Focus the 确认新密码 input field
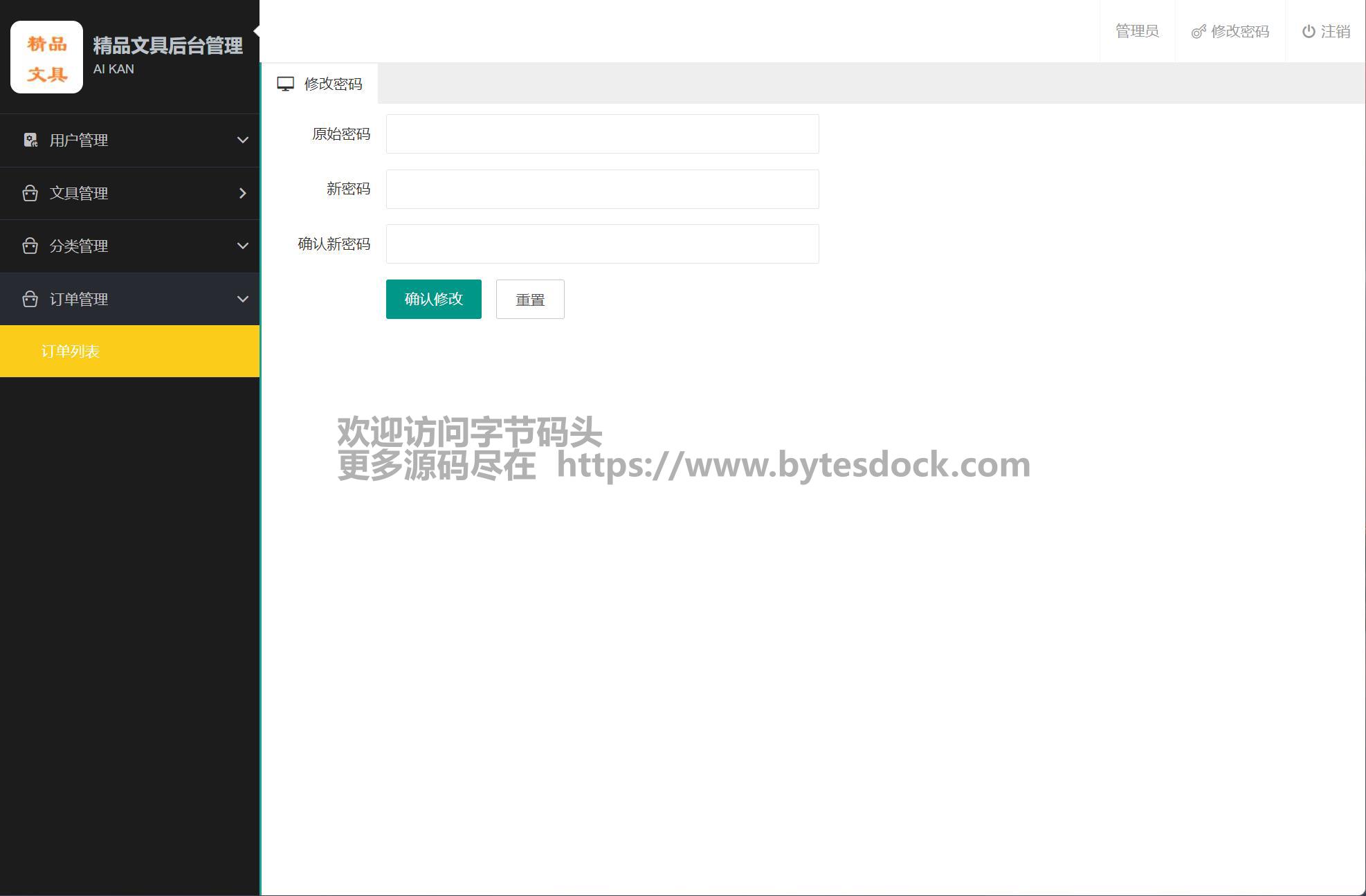This screenshot has height=896, width=1366. coord(602,244)
